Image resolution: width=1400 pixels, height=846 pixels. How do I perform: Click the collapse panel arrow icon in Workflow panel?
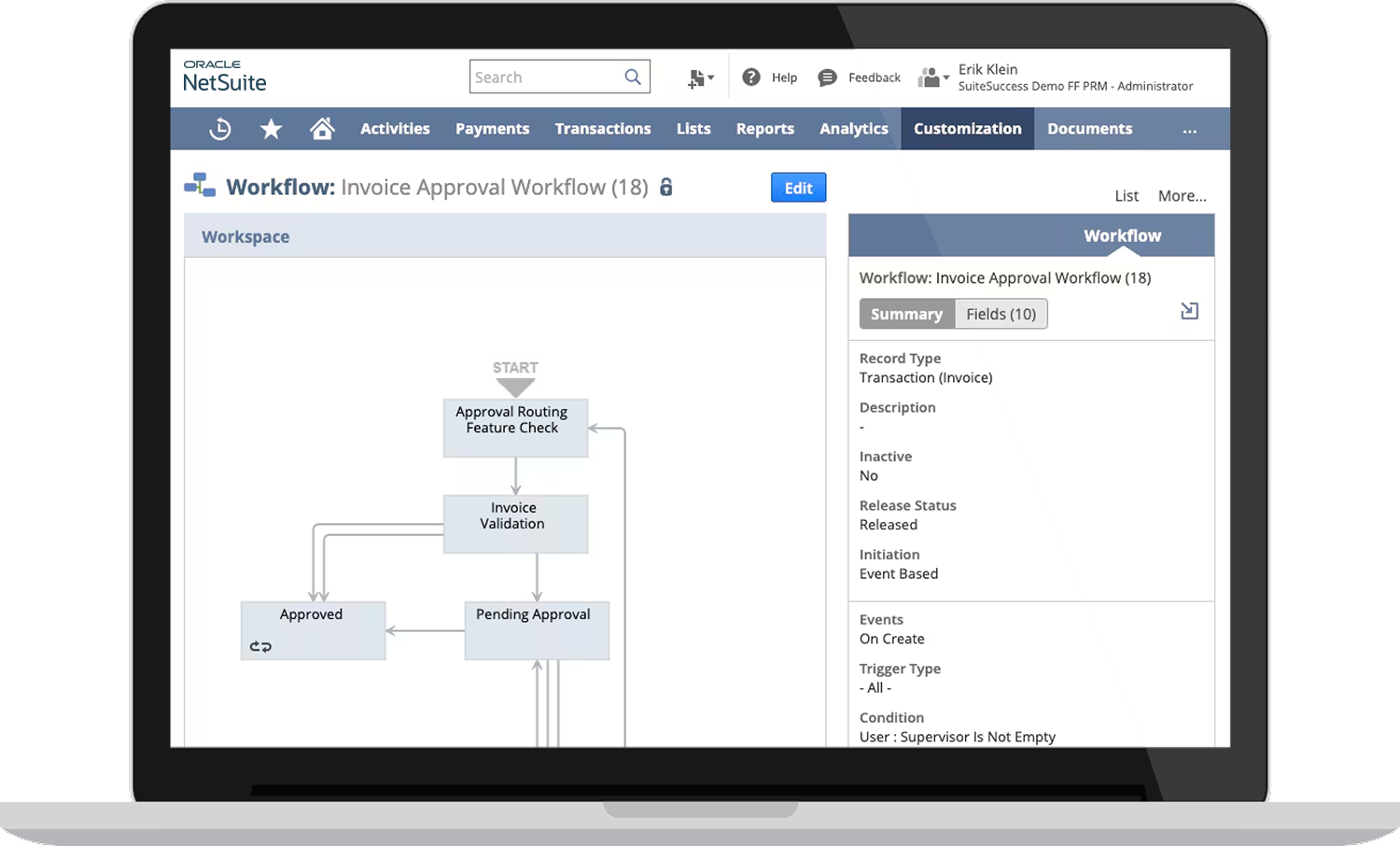pyautogui.click(x=1189, y=310)
